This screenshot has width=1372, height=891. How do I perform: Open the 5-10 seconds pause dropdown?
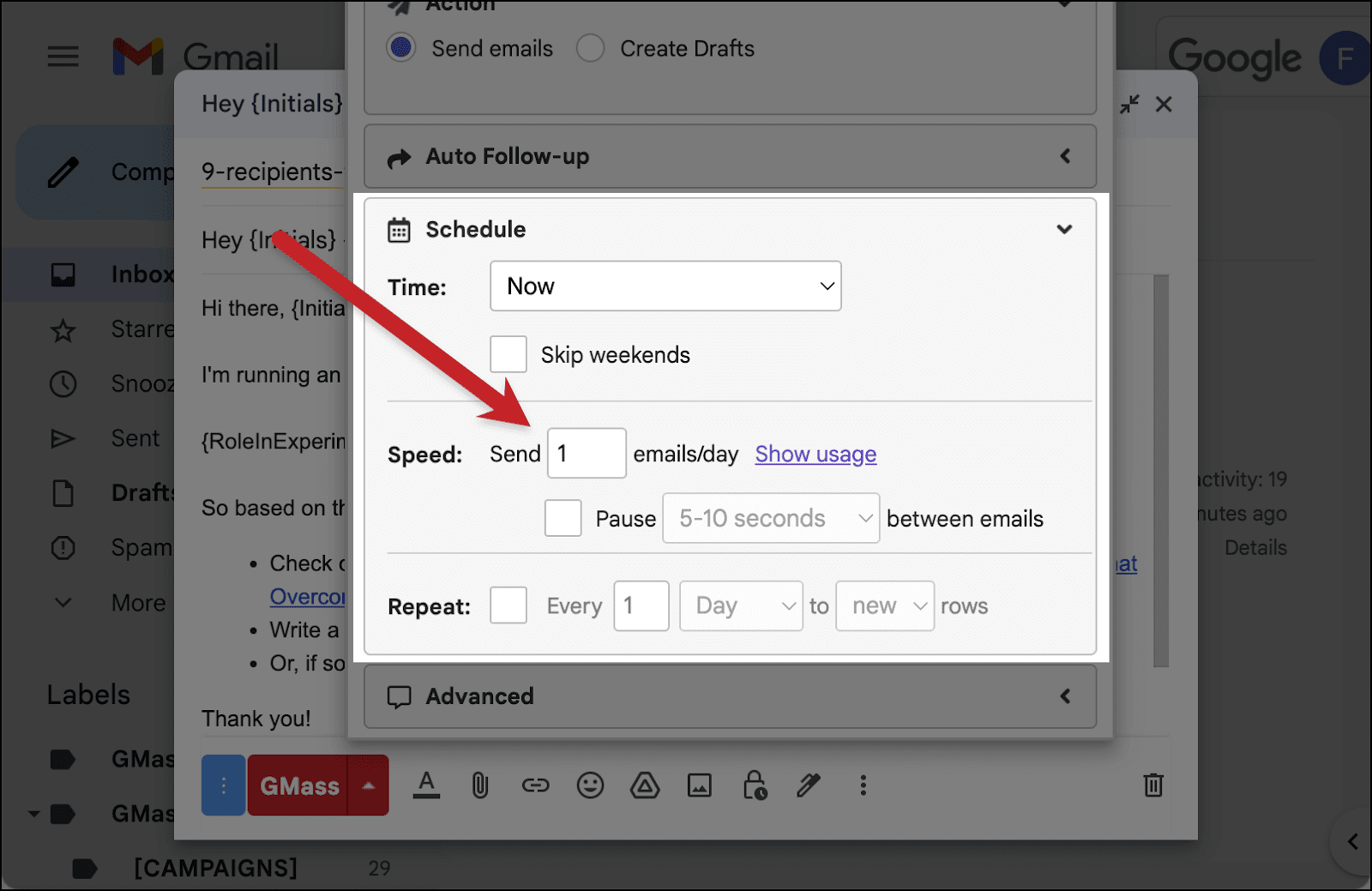[771, 518]
